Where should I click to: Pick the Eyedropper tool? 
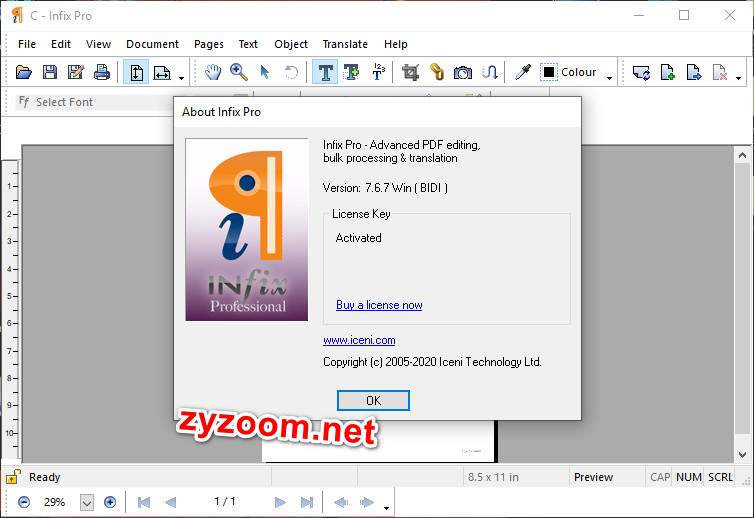[x=523, y=72]
